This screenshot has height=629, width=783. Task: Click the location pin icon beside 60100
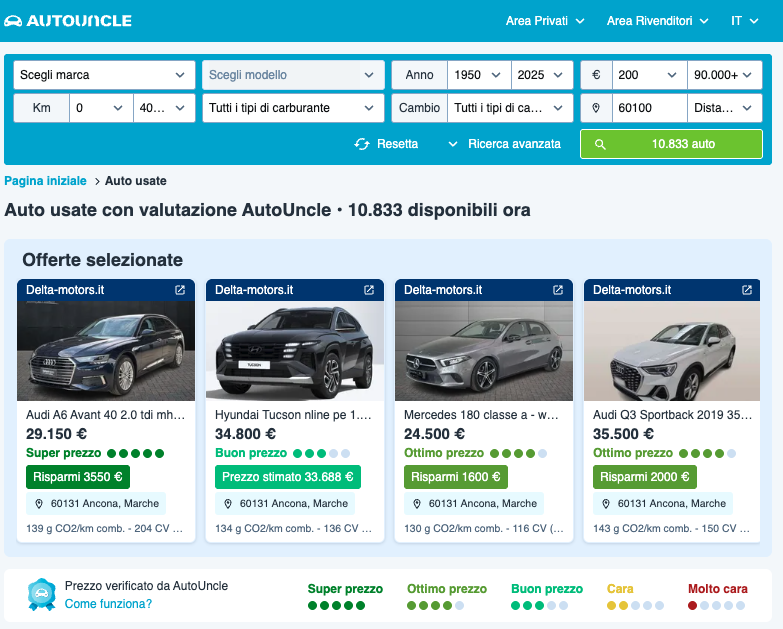point(596,108)
